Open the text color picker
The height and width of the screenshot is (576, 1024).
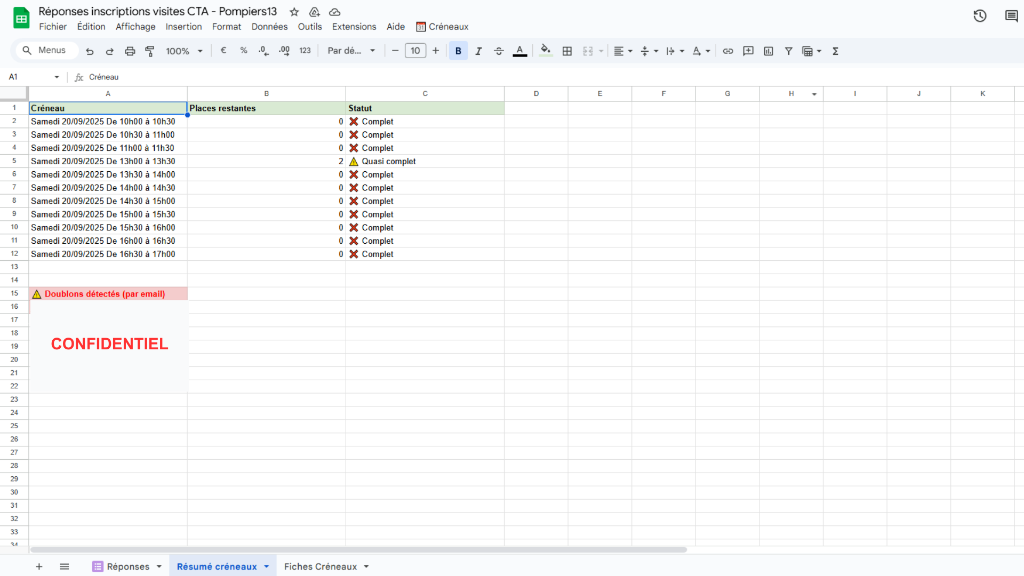[520, 51]
